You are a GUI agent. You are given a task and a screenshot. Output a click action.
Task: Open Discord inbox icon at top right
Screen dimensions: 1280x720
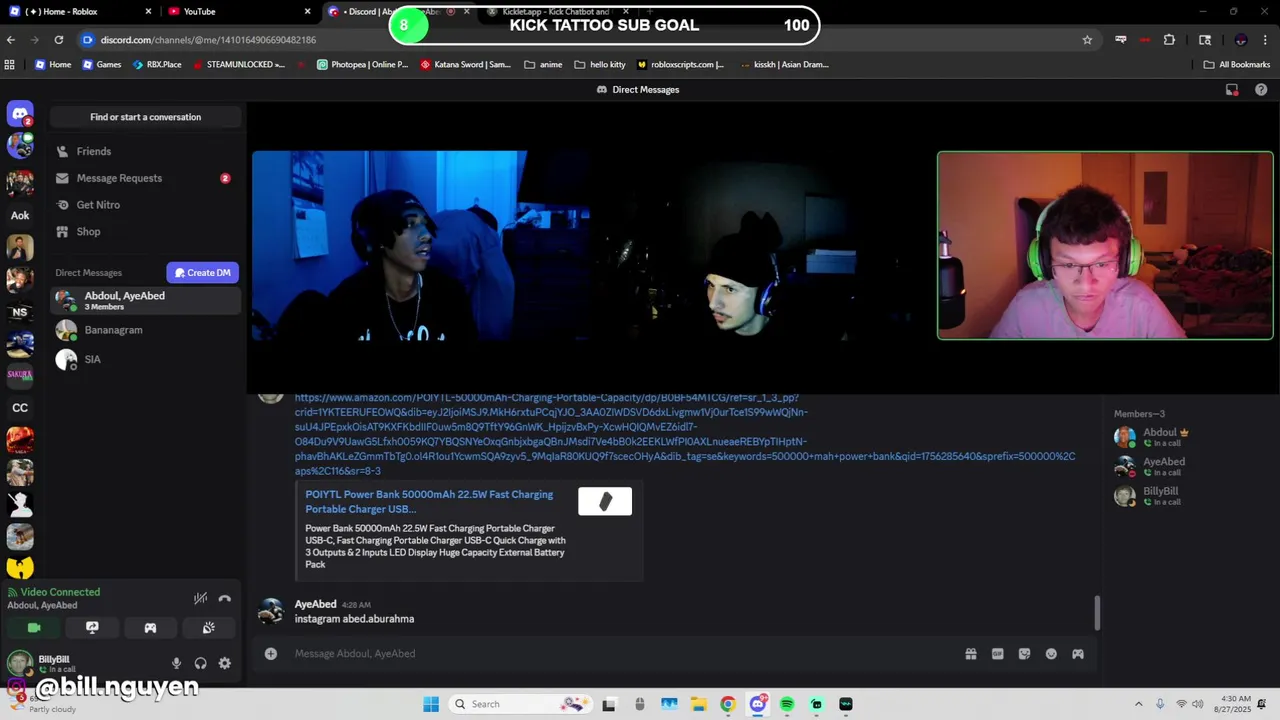[1232, 90]
